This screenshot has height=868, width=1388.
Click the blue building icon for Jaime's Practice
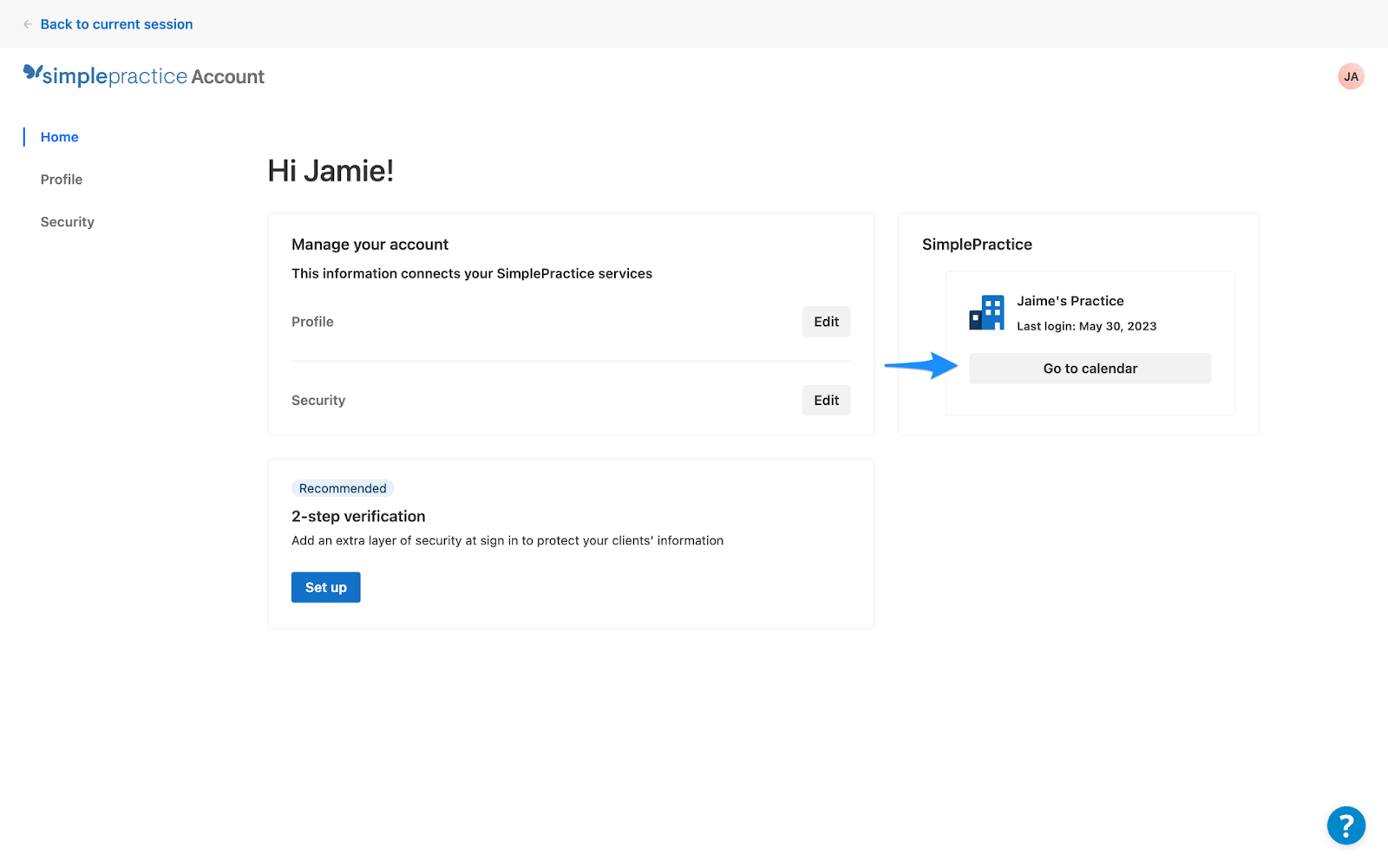pyautogui.click(x=986, y=312)
